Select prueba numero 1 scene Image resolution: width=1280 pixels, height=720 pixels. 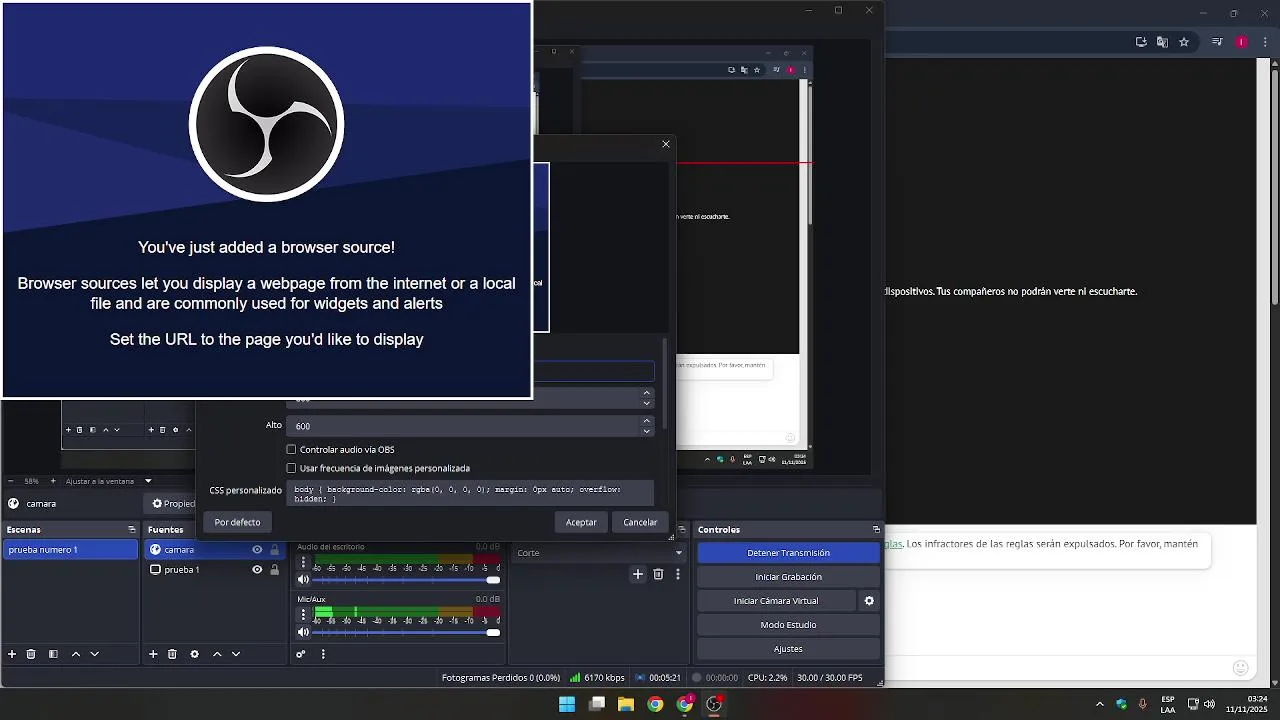tap(70, 550)
